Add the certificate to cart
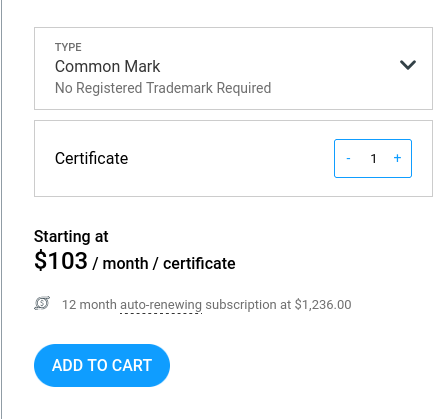Image resolution: width=444 pixels, height=419 pixels. point(102,365)
